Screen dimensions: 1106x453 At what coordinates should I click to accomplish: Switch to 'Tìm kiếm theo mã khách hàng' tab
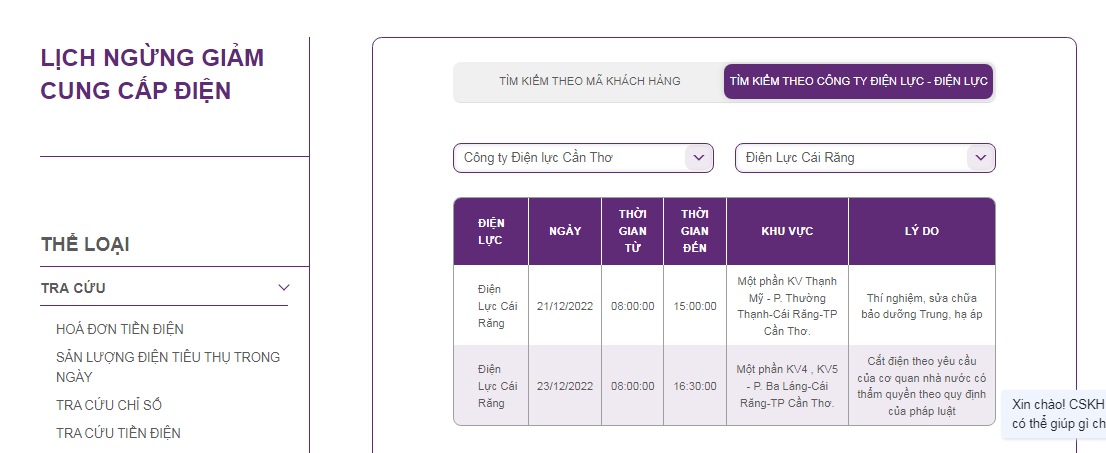click(x=589, y=81)
